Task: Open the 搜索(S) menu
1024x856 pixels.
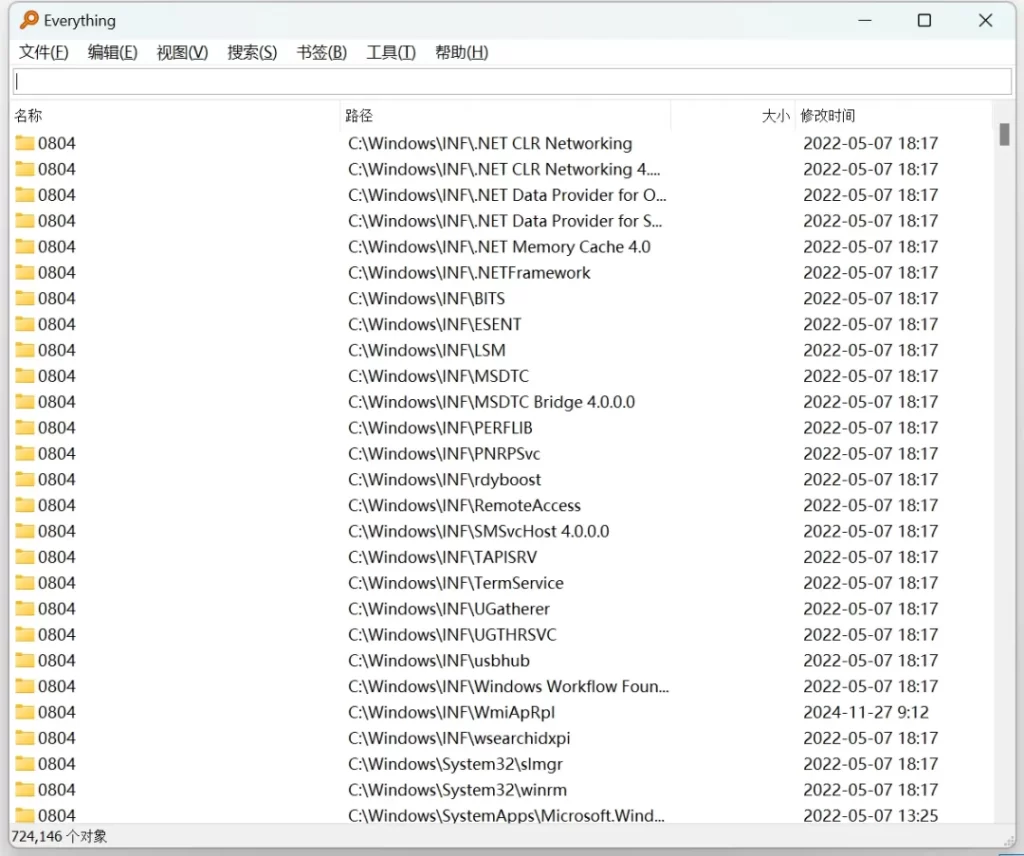Action: pos(252,52)
